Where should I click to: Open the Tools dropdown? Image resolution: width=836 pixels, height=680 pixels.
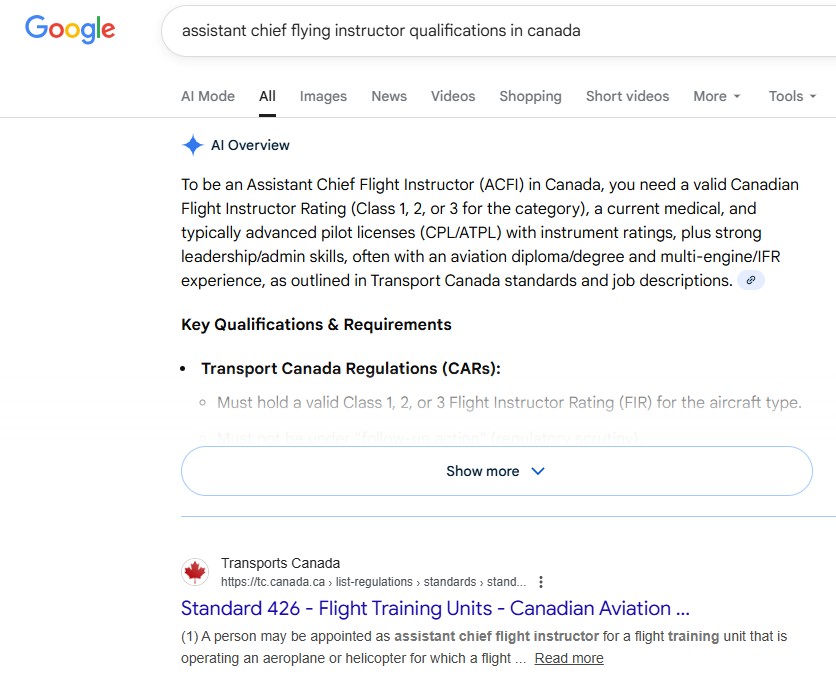coord(792,96)
